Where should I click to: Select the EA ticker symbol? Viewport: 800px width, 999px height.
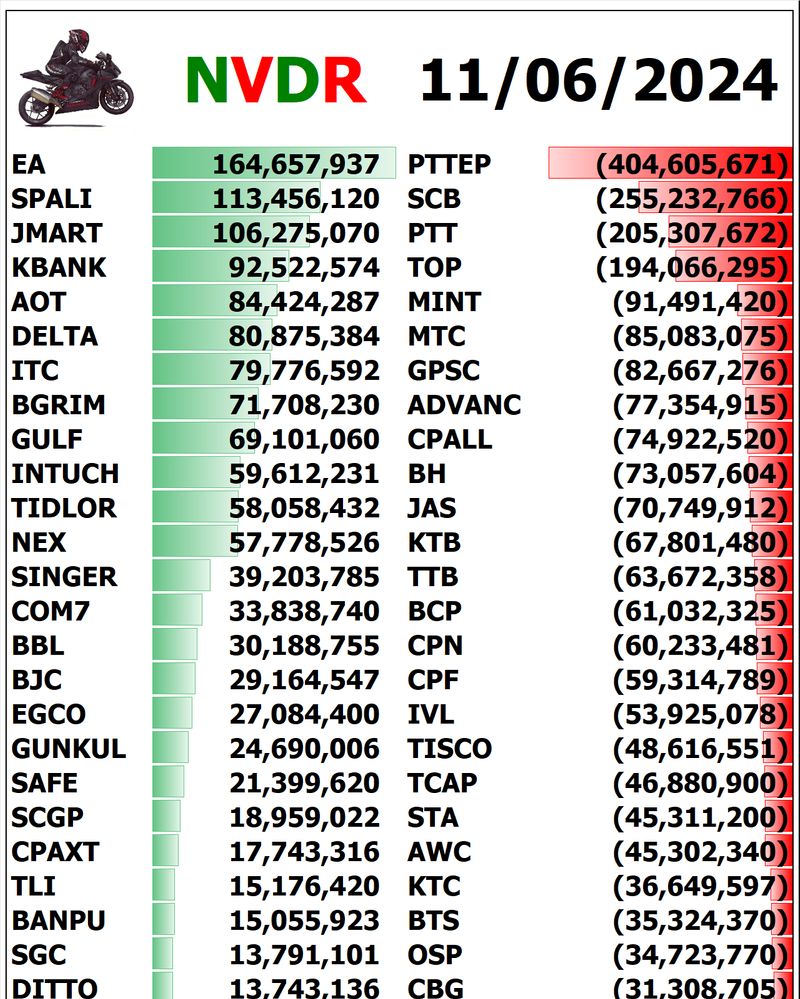point(29,165)
